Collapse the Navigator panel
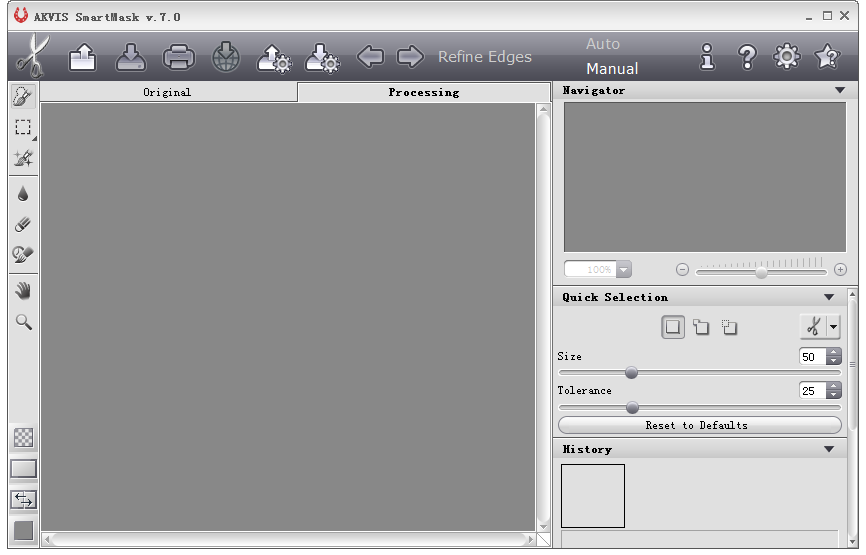Screen dimensions: 866x555 tap(840, 90)
